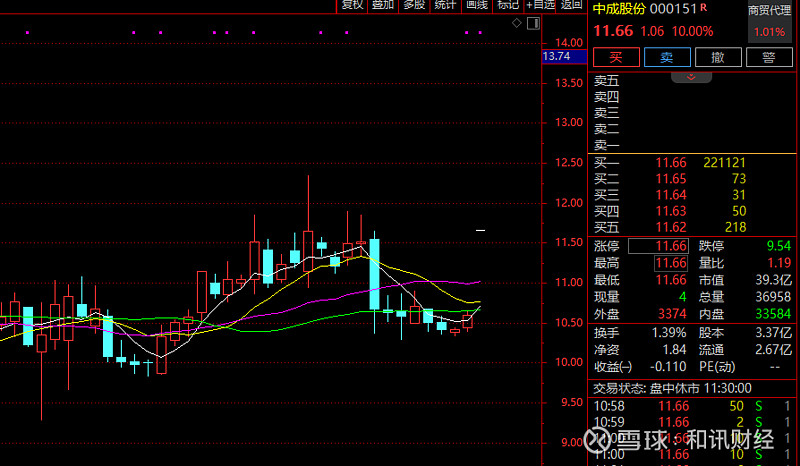
Task: Click the current price 11.66 headline
Action: coord(613,31)
